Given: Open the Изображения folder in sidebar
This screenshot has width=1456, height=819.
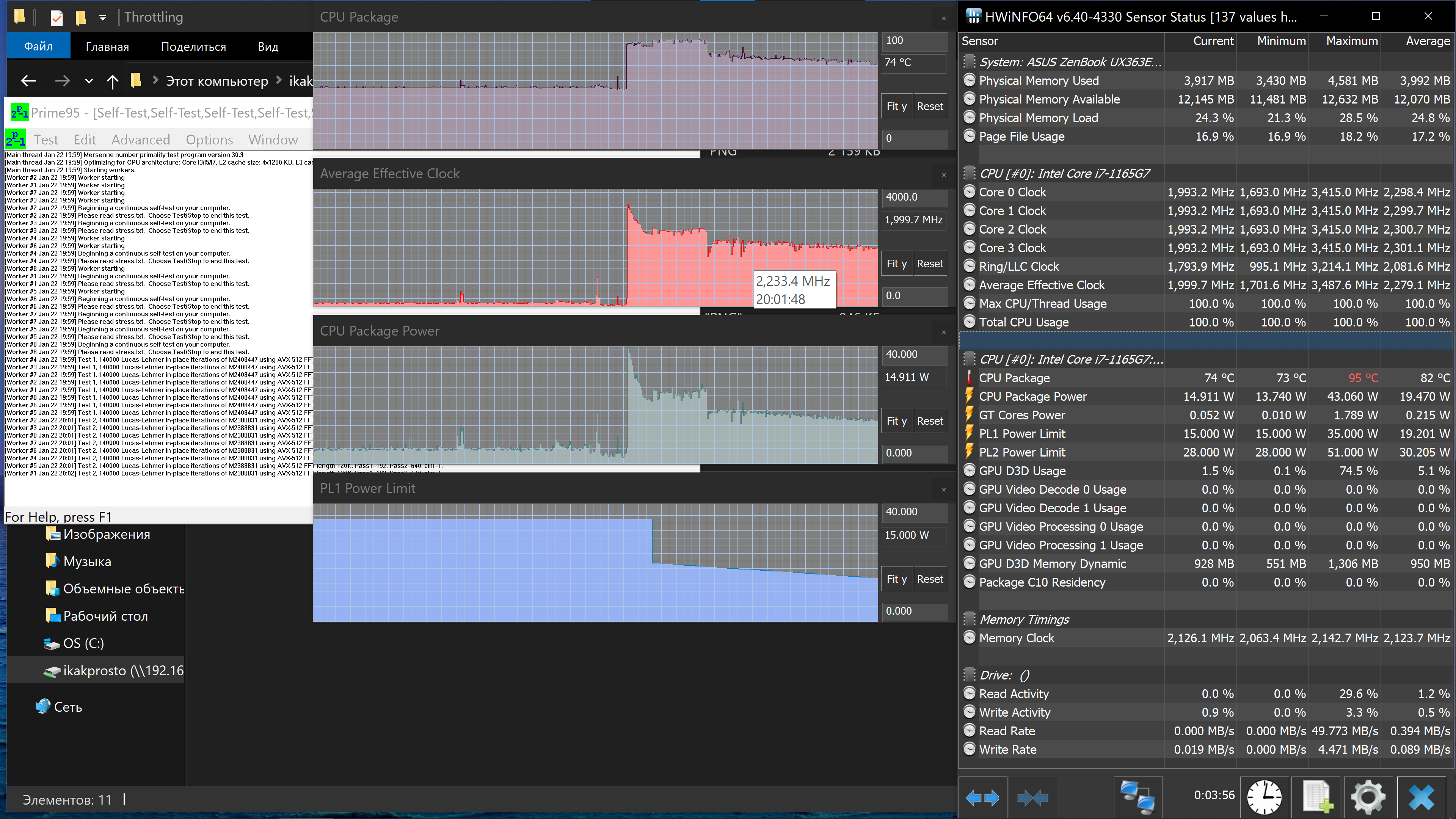Looking at the screenshot, I should click(98, 534).
